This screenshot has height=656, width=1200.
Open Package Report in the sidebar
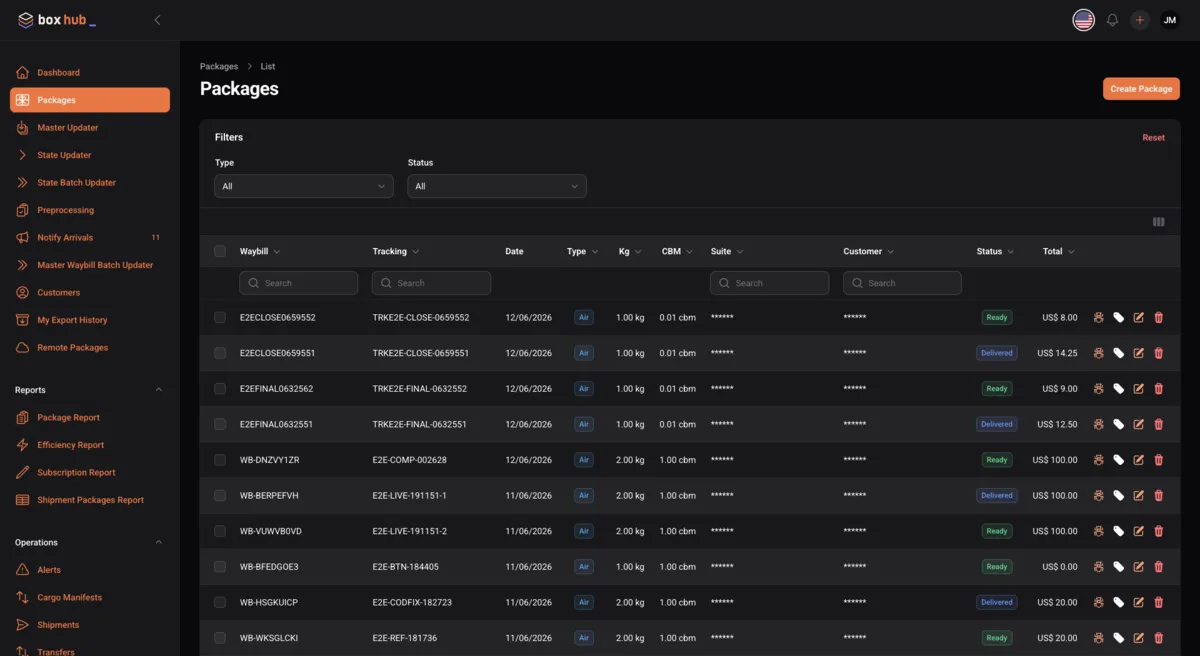click(90, 417)
